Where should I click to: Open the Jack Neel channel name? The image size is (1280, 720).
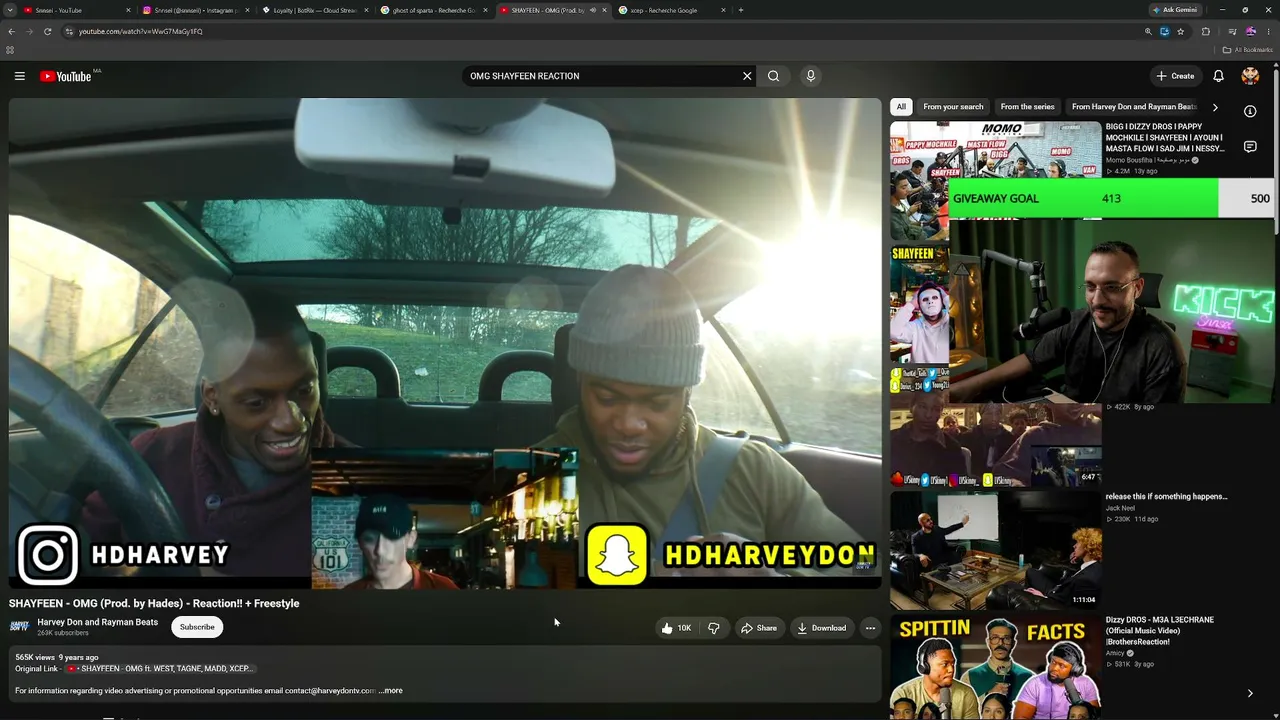[x=1120, y=508]
